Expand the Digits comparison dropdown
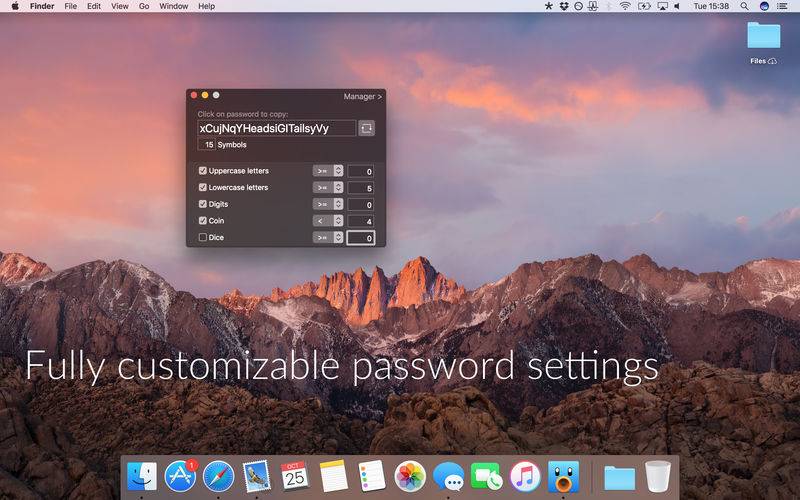Image resolution: width=800 pixels, height=500 pixels. [327, 204]
